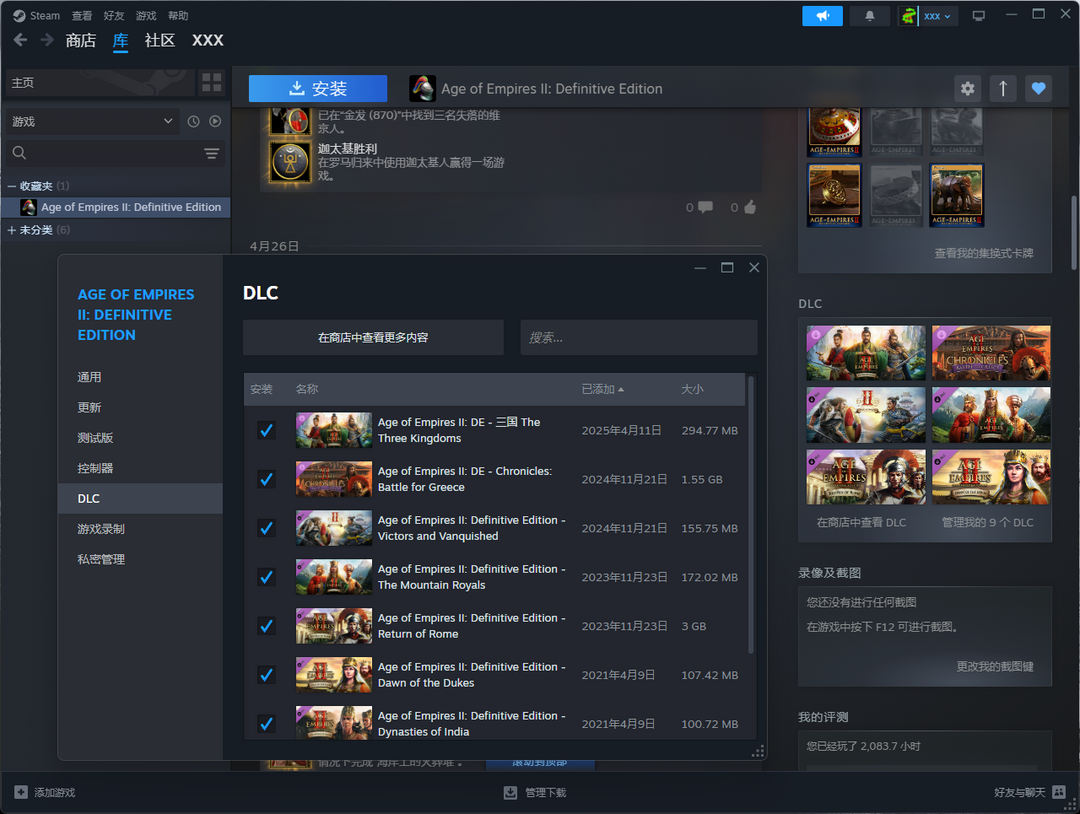Screen dimensions: 1080x814
Task: Uncheck Return of Rome DLC
Action: pyautogui.click(x=266, y=626)
